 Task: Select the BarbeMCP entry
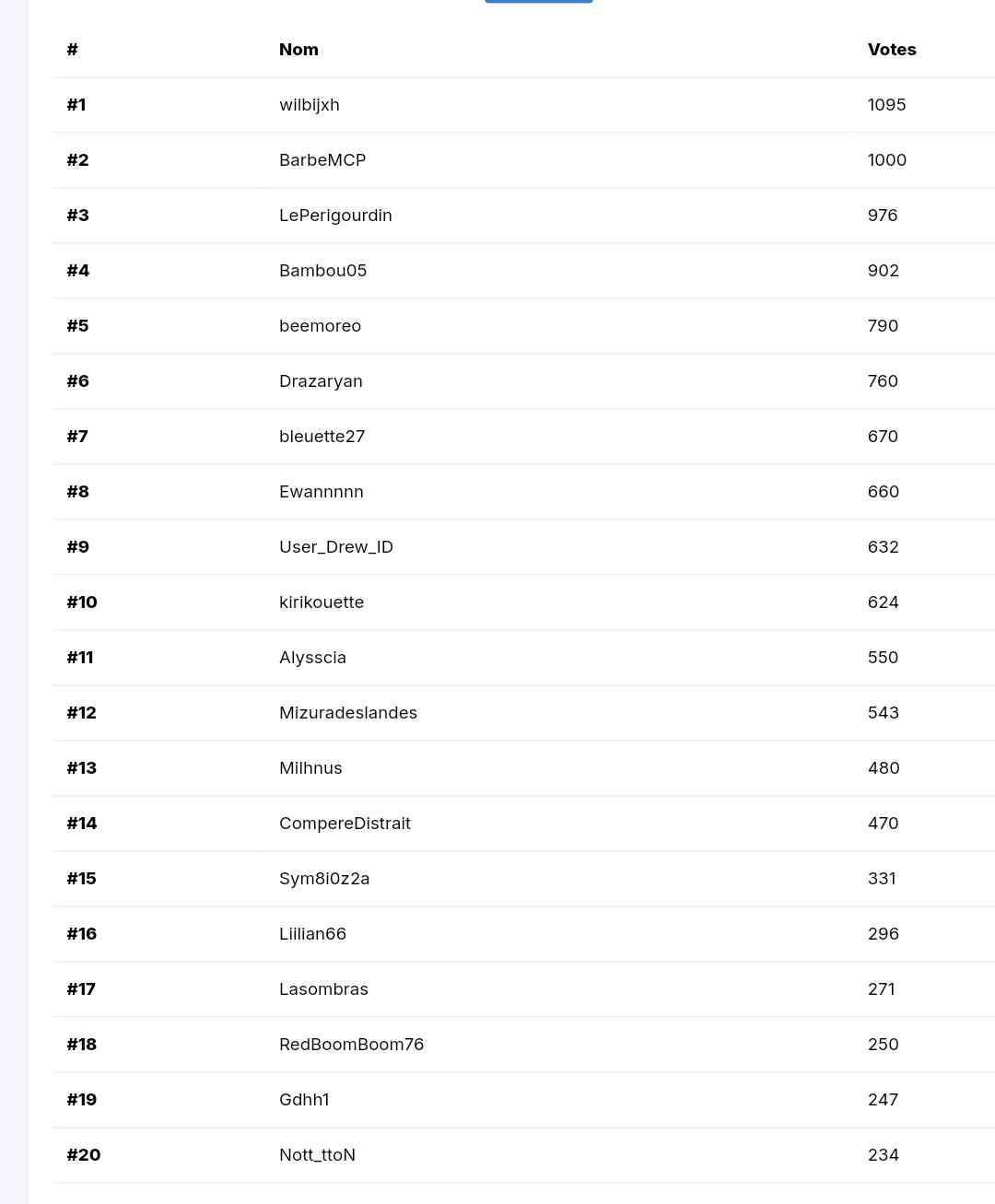[x=322, y=160]
